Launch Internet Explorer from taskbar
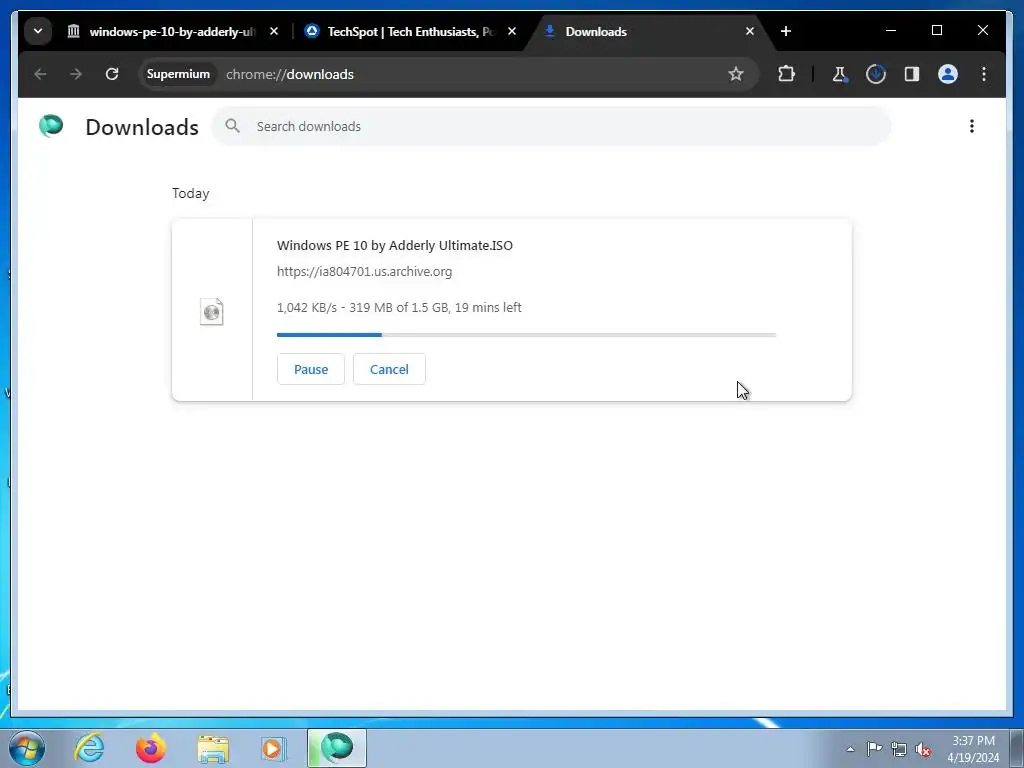This screenshot has width=1024, height=768. tap(89, 748)
